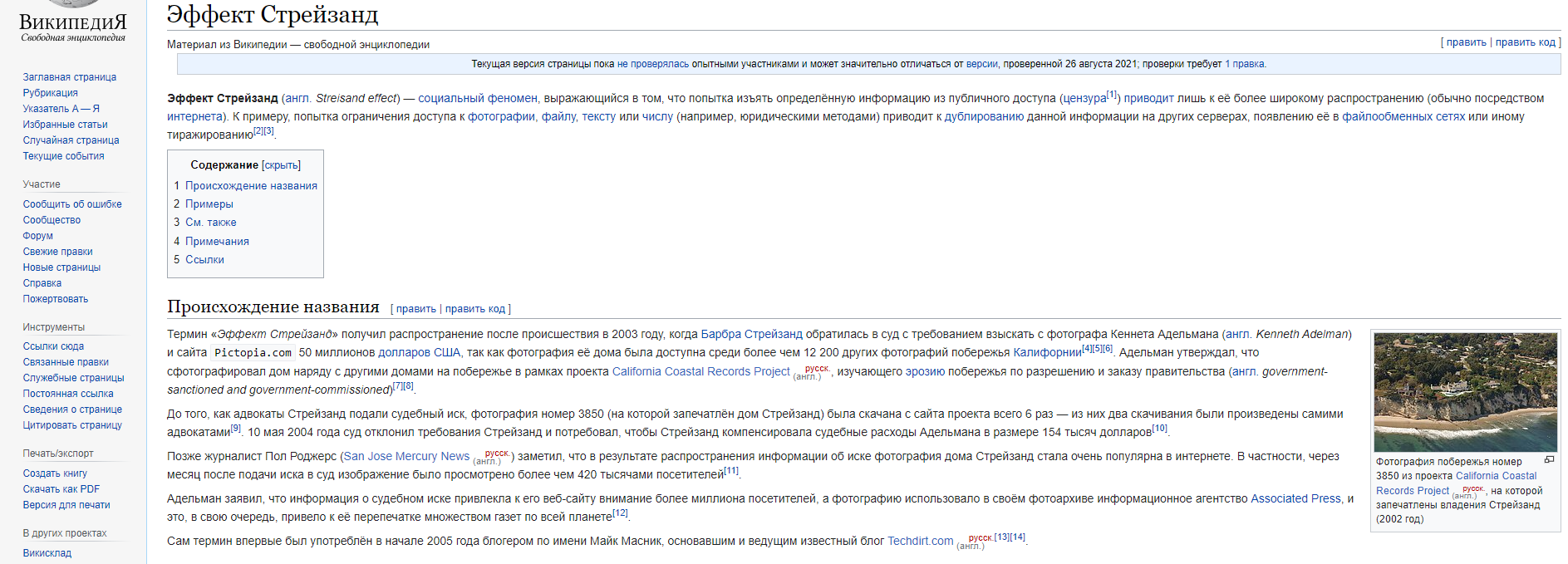Open версии link in review notice
1568x564 pixels.
(982, 64)
